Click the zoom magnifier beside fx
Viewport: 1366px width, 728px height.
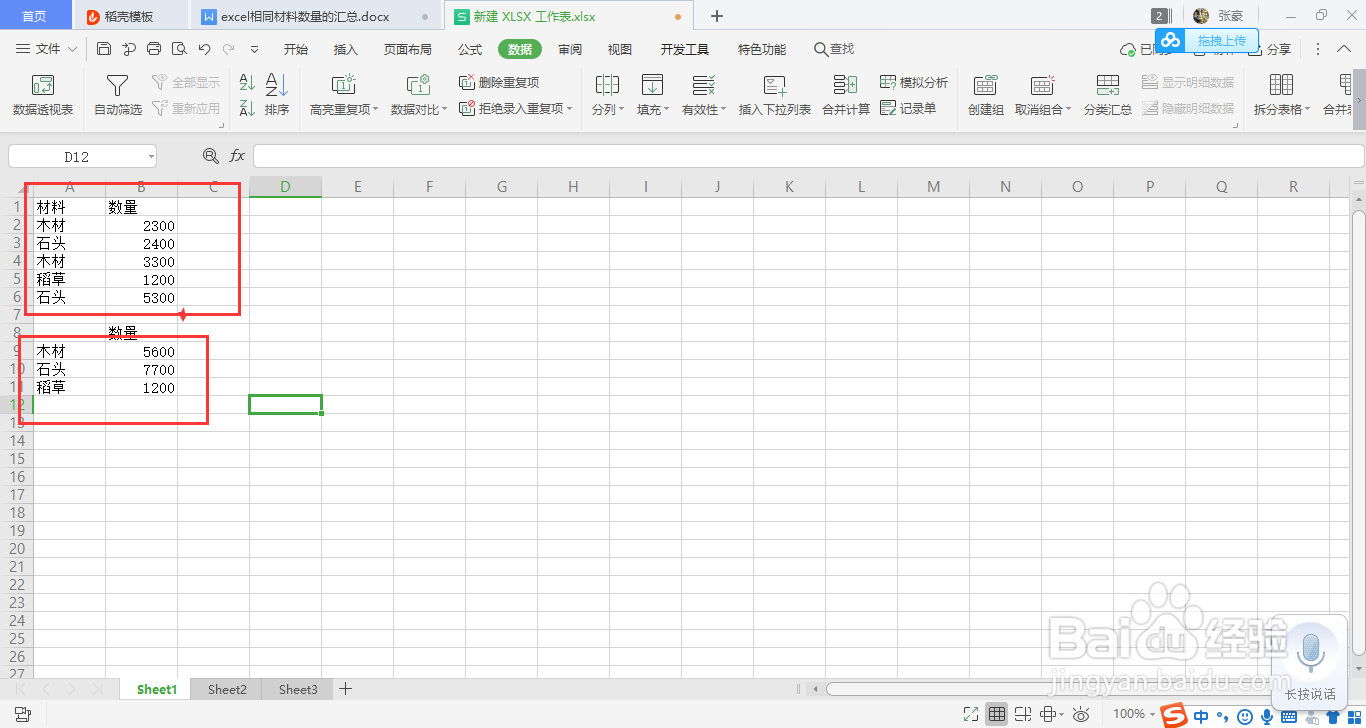pyautogui.click(x=210, y=156)
